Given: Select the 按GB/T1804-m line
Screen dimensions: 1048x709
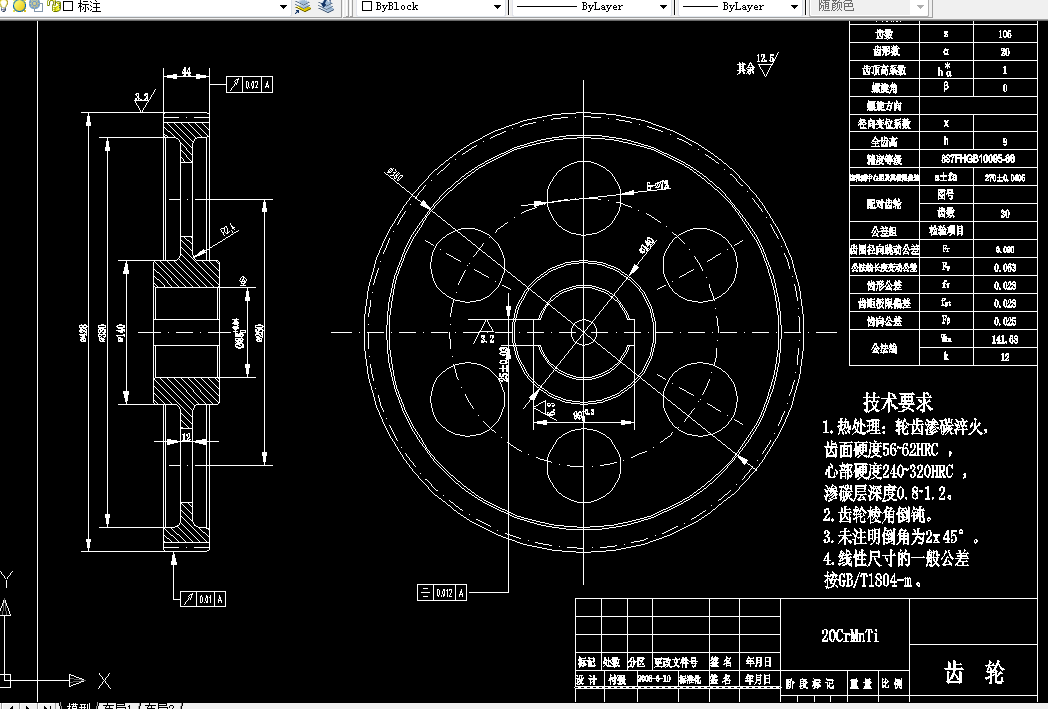Looking at the screenshot, I should pos(872,580).
